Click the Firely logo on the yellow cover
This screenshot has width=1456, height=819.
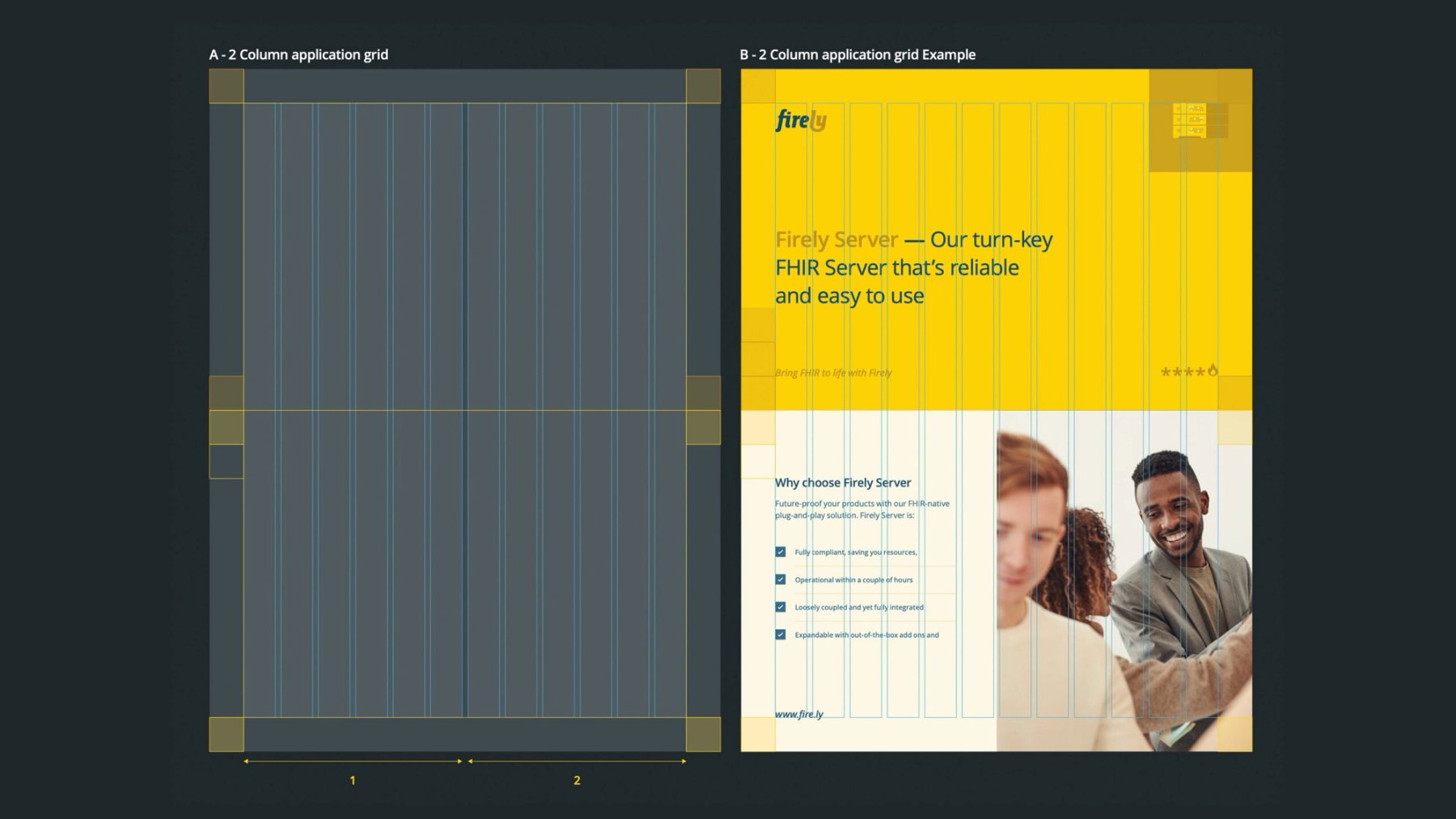click(x=801, y=120)
